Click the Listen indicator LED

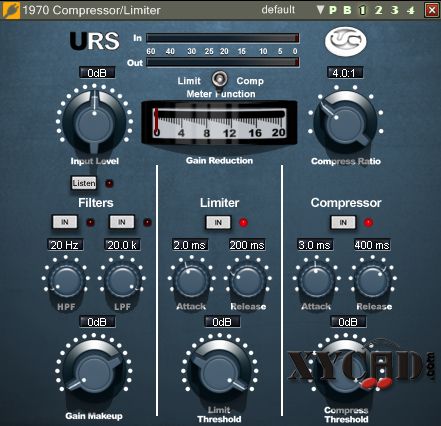point(109,183)
